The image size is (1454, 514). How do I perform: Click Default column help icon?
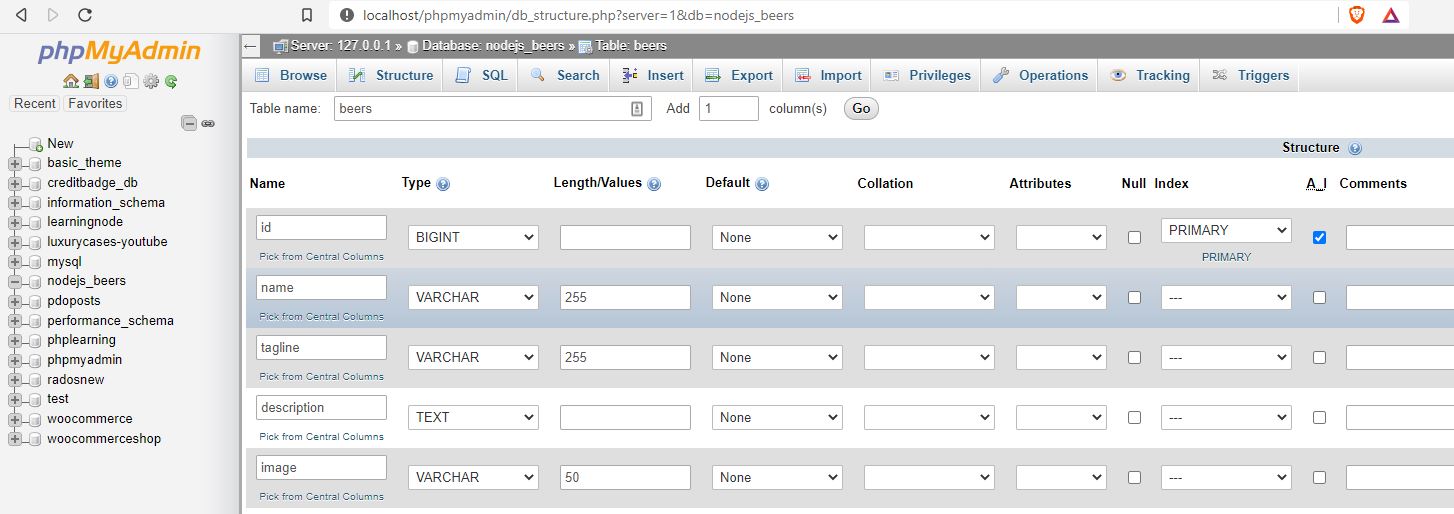[x=762, y=184]
